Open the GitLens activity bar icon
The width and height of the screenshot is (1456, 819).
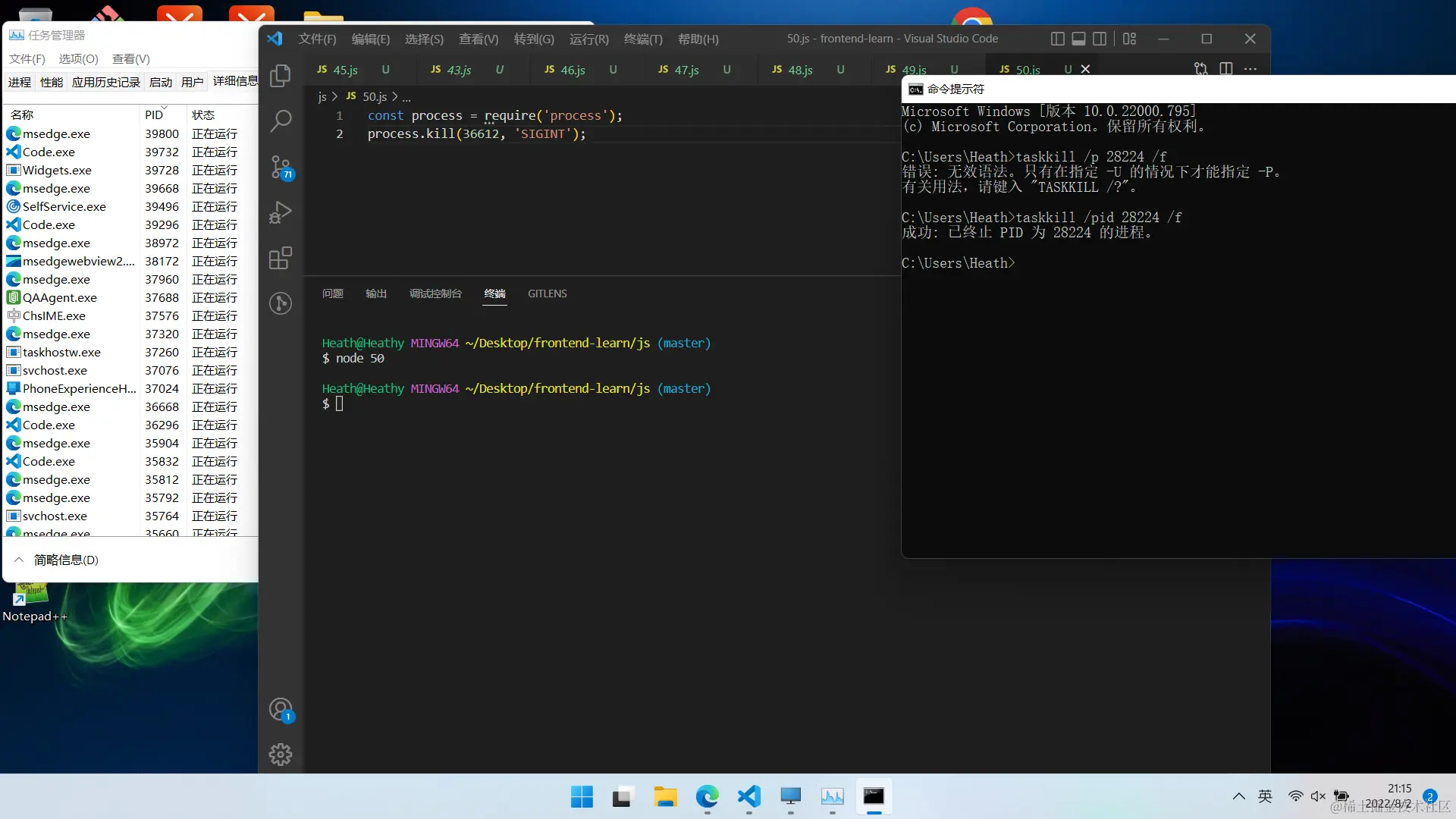pyautogui.click(x=281, y=303)
